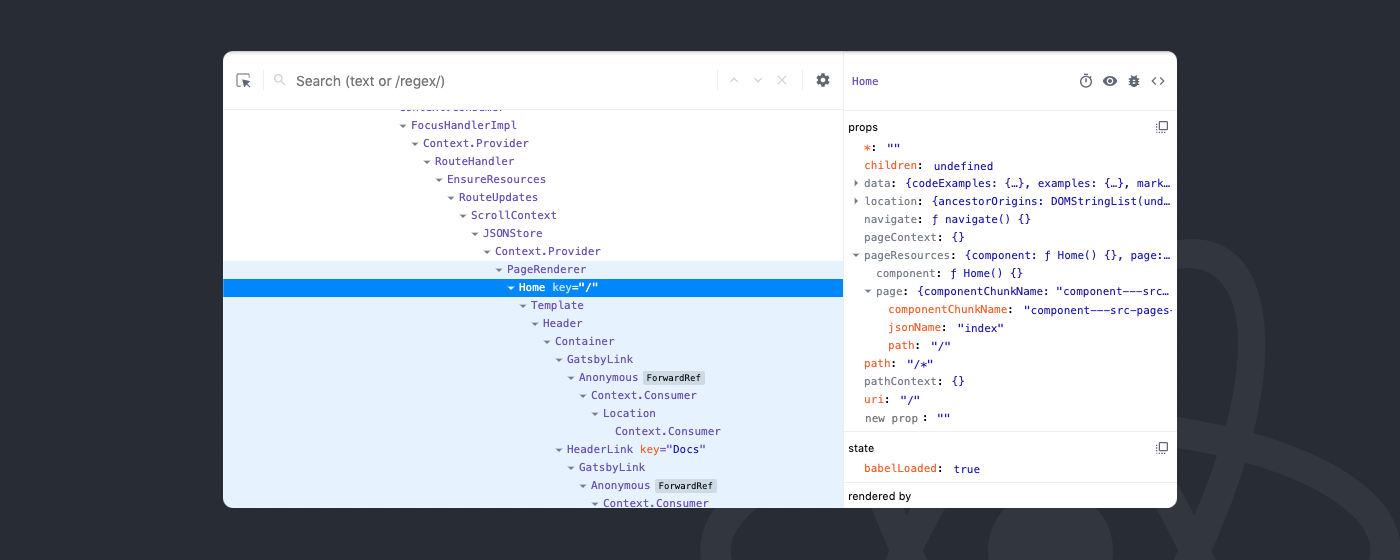Click the eye icon to inspect DOM element
Image resolution: width=1400 pixels, height=560 pixels.
(1110, 82)
